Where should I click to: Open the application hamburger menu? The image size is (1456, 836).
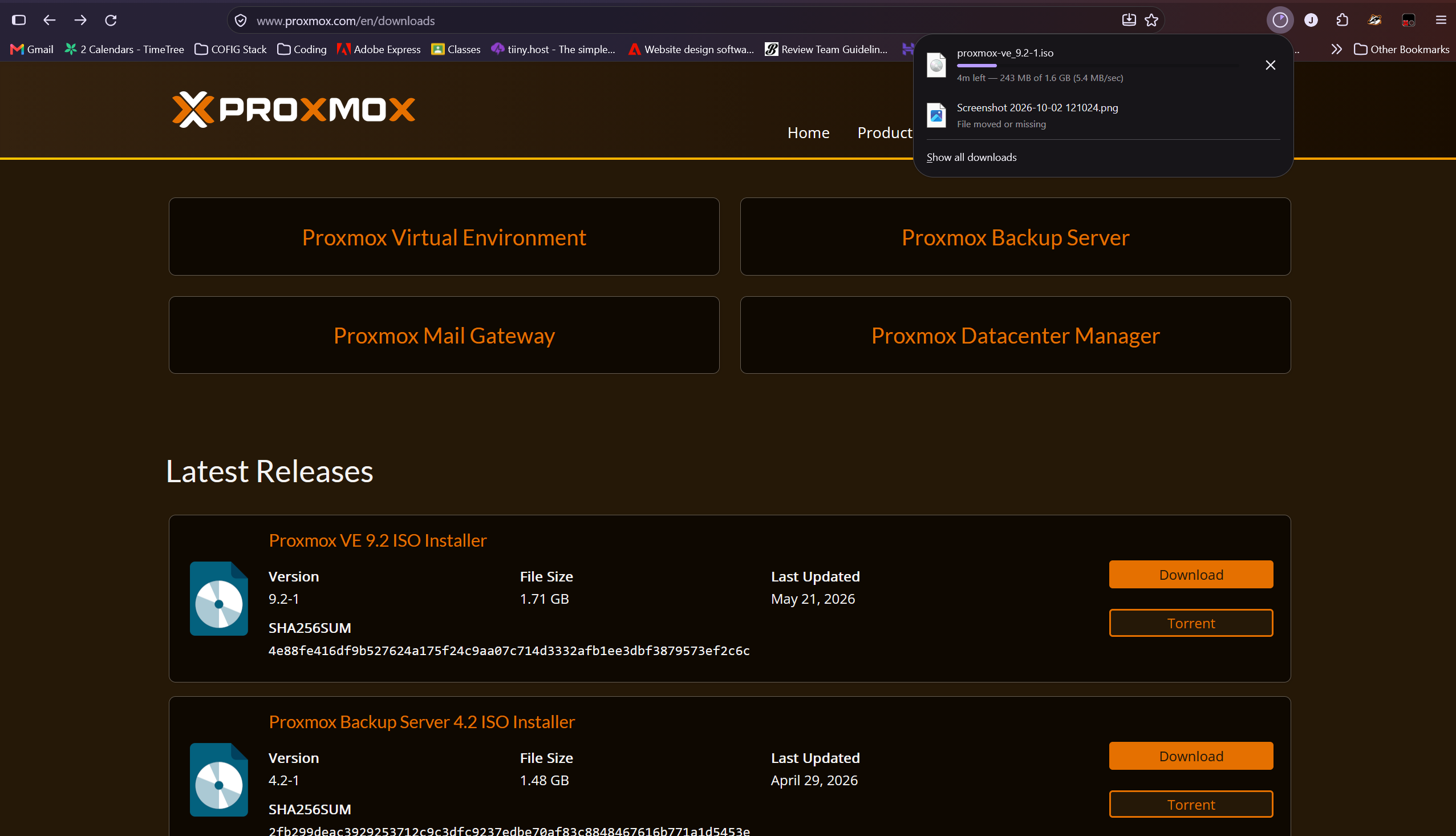point(1441,20)
